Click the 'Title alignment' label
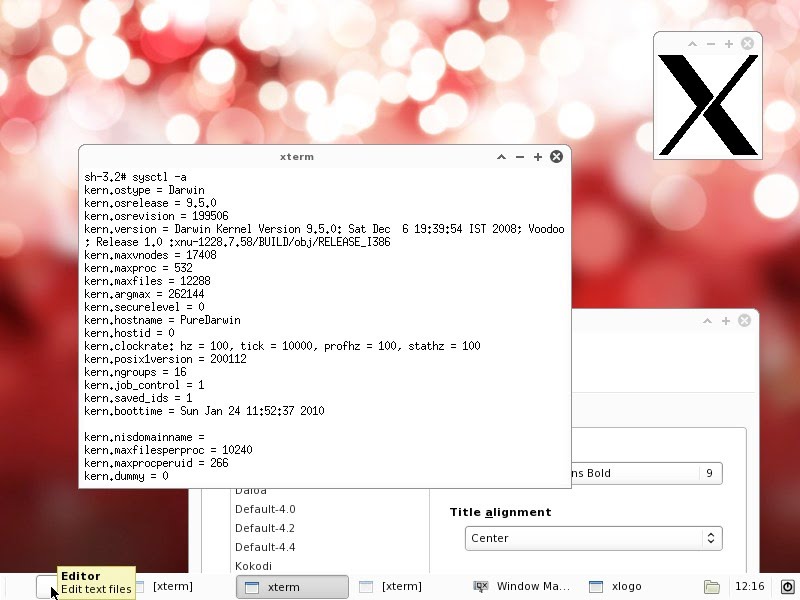Image resolution: width=800 pixels, height=600 pixels. [x=501, y=512]
